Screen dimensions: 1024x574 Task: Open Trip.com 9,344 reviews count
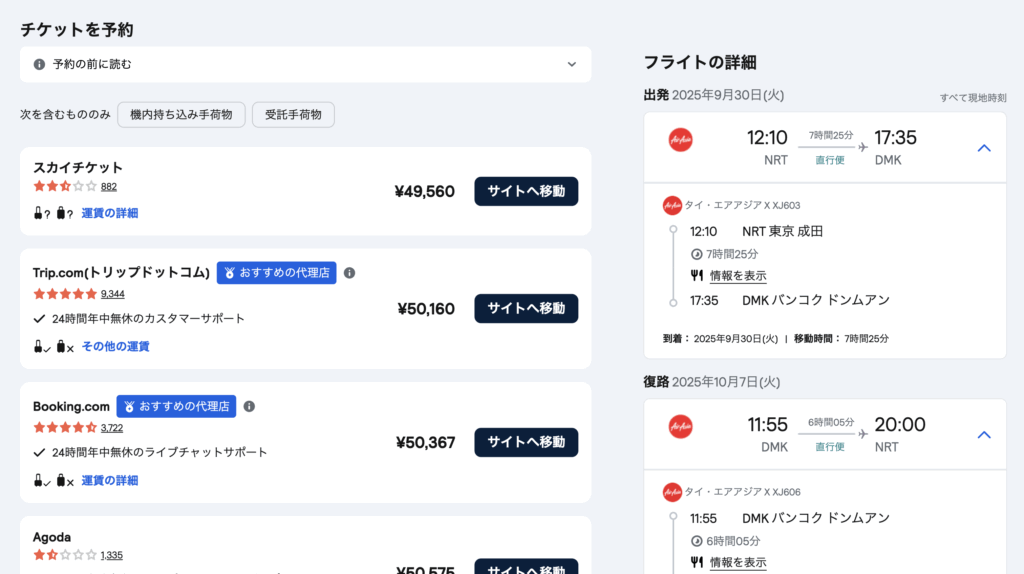[x=113, y=294]
